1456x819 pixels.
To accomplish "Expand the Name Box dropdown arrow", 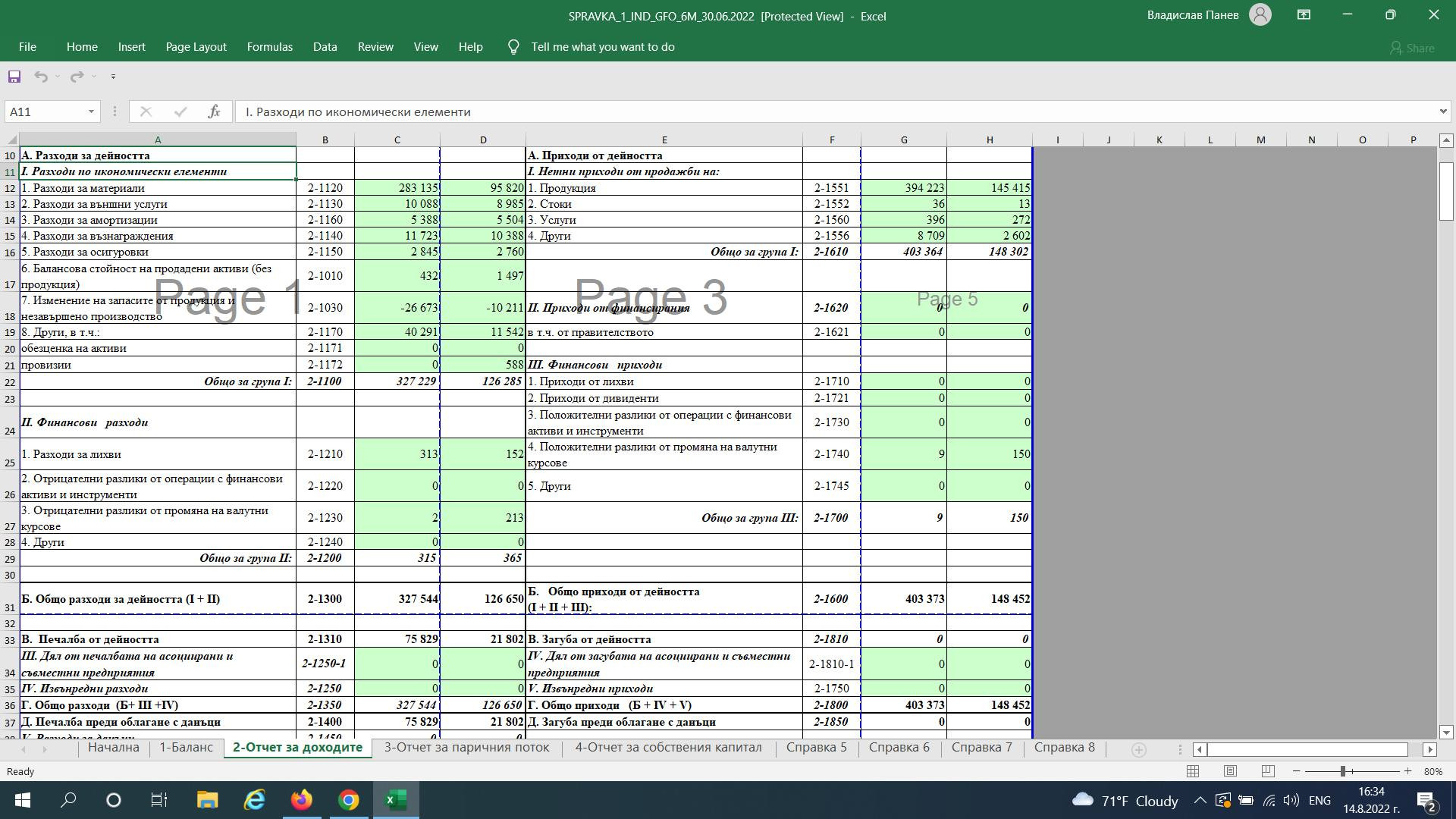I will click(91, 111).
